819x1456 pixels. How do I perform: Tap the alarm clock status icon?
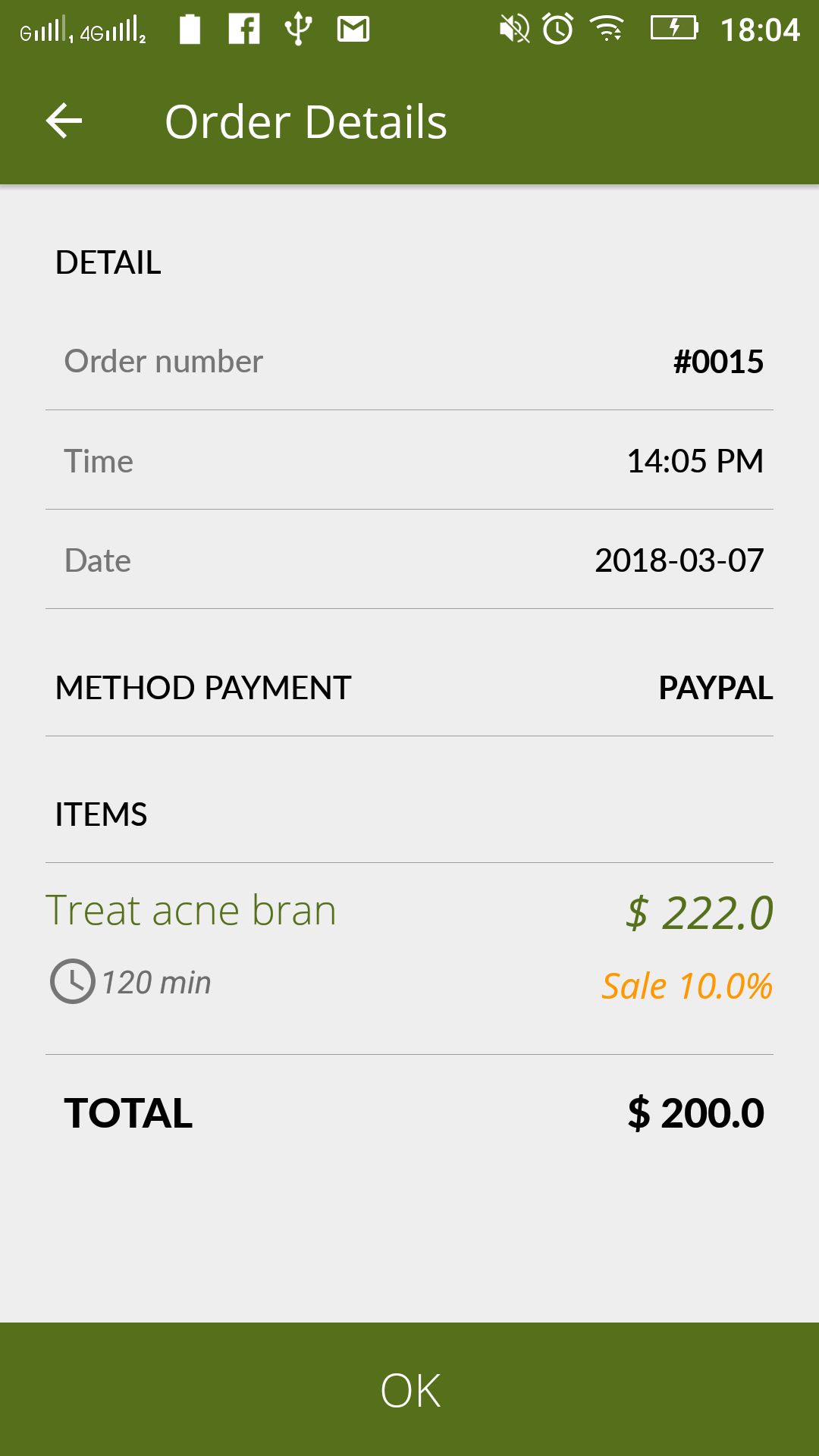tap(558, 30)
